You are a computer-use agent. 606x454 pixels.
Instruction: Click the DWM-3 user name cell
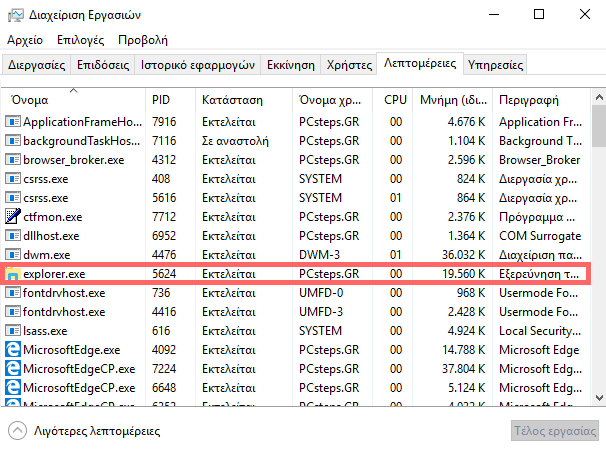[319, 255]
